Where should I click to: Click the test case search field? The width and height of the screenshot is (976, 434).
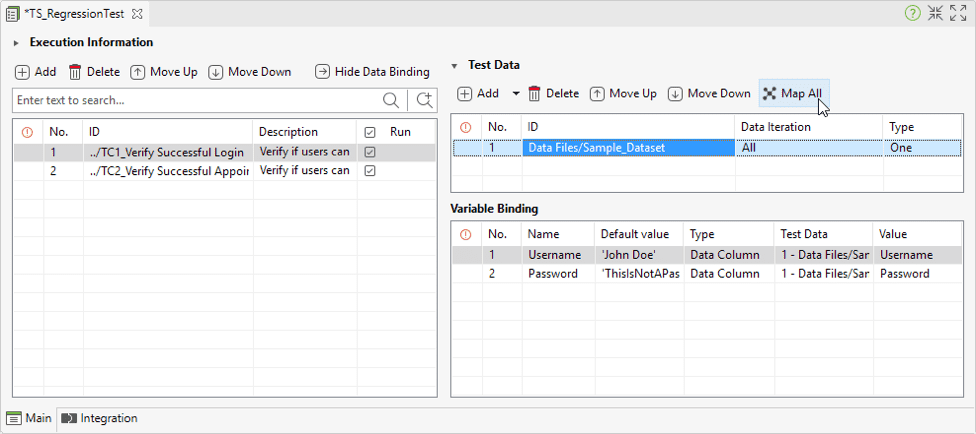pos(198,100)
